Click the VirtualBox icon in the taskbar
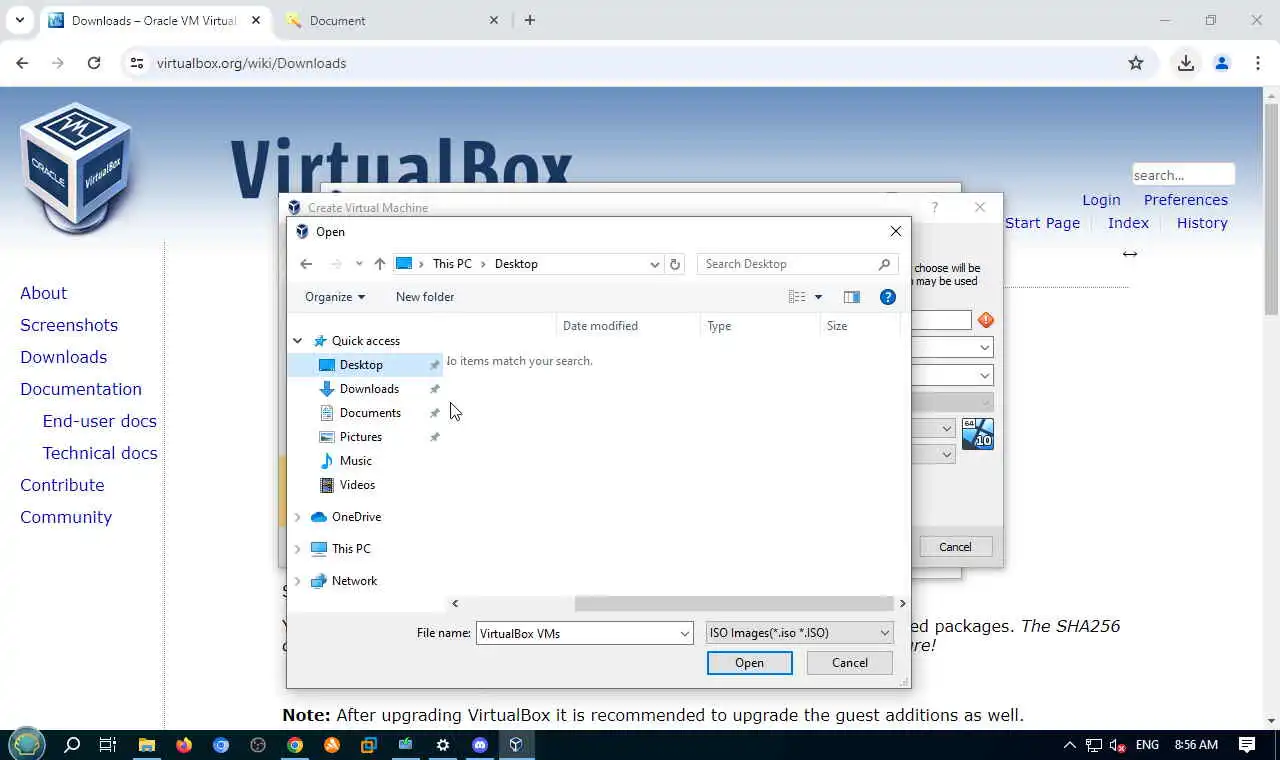This screenshot has width=1280, height=760. point(516,745)
